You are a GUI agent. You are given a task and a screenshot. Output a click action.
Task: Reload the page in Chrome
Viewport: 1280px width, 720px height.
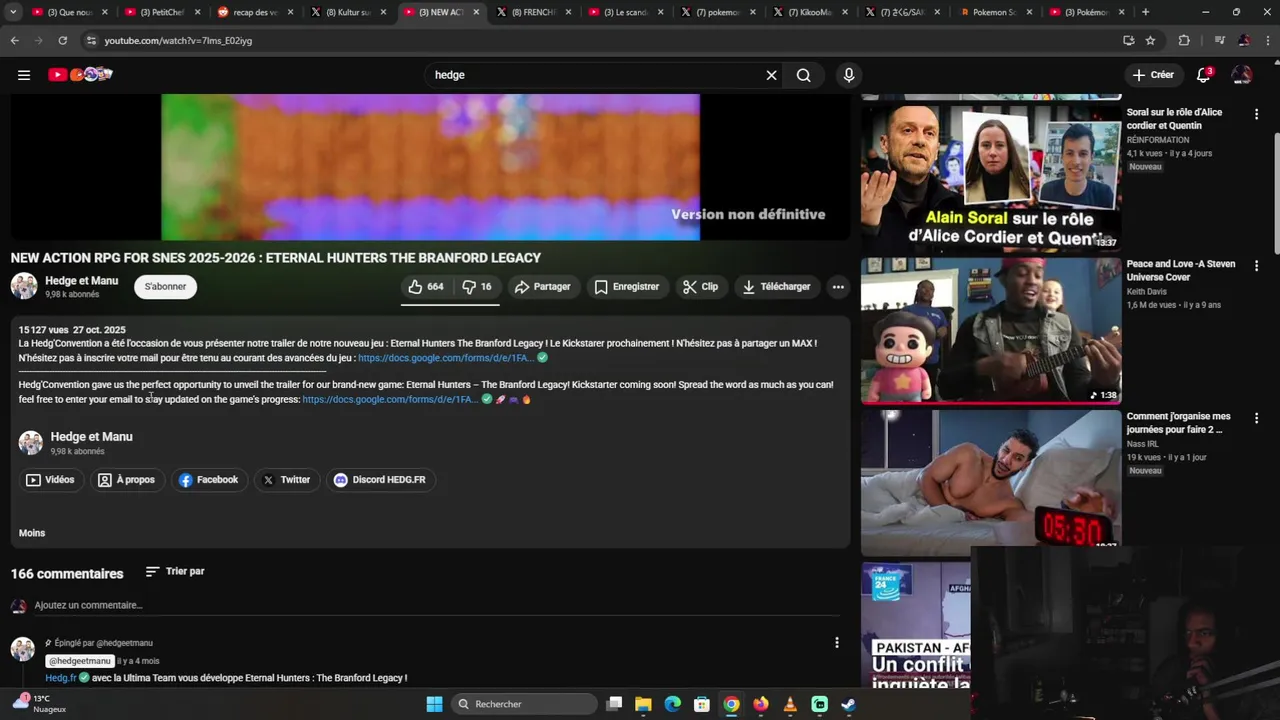tap(62, 40)
